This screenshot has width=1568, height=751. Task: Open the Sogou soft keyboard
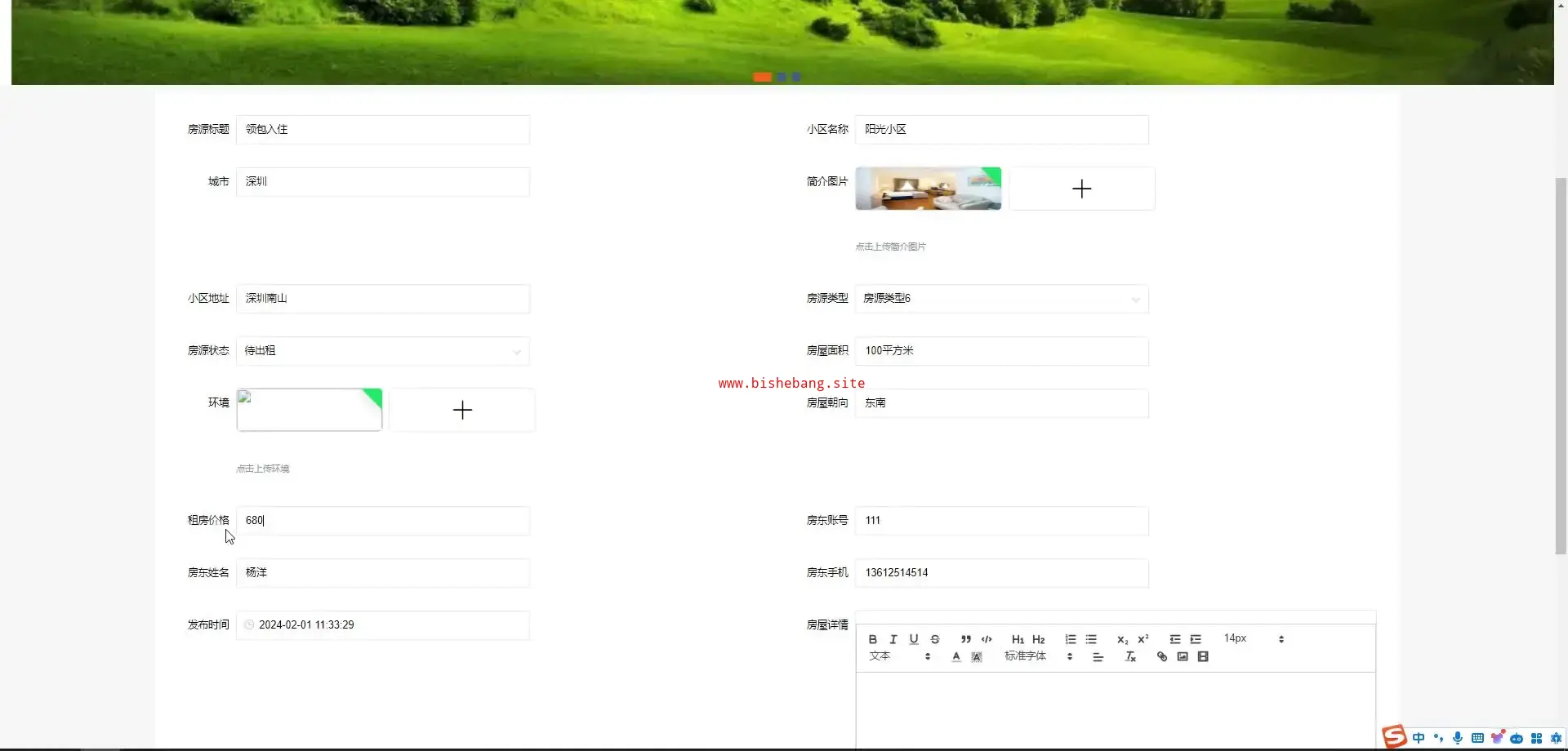1477,738
